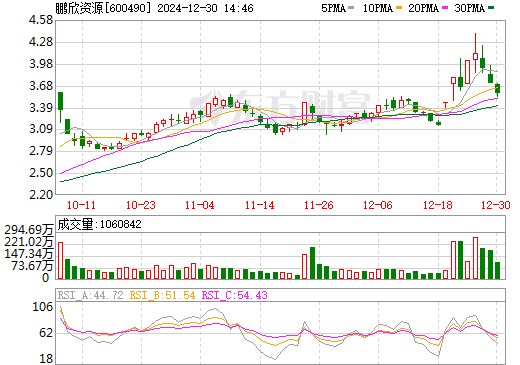The height and width of the screenshot is (365, 520).
Task: Click the 12-18 date axis label
Action: click(x=438, y=205)
